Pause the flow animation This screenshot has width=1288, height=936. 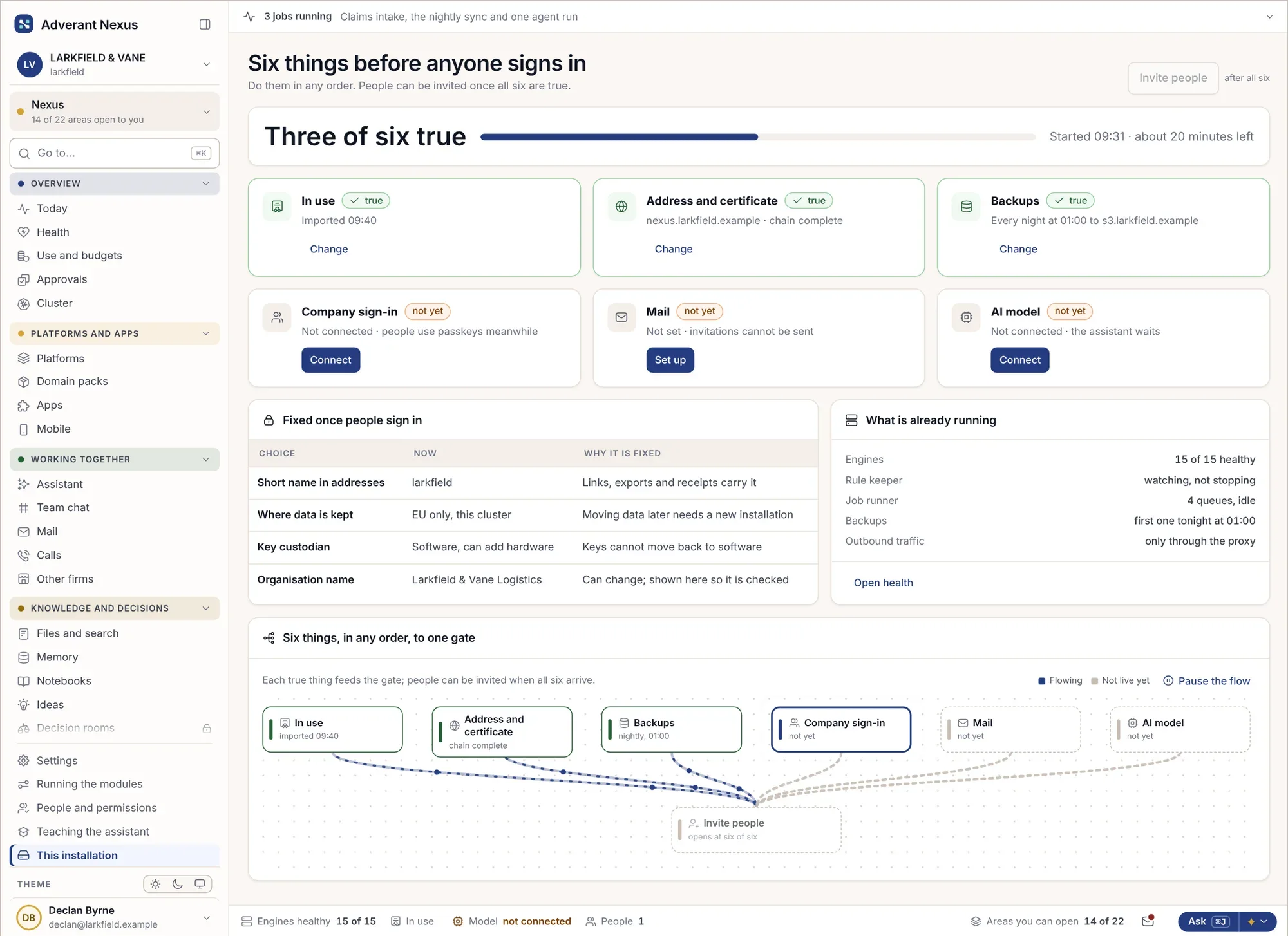pos(1207,681)
